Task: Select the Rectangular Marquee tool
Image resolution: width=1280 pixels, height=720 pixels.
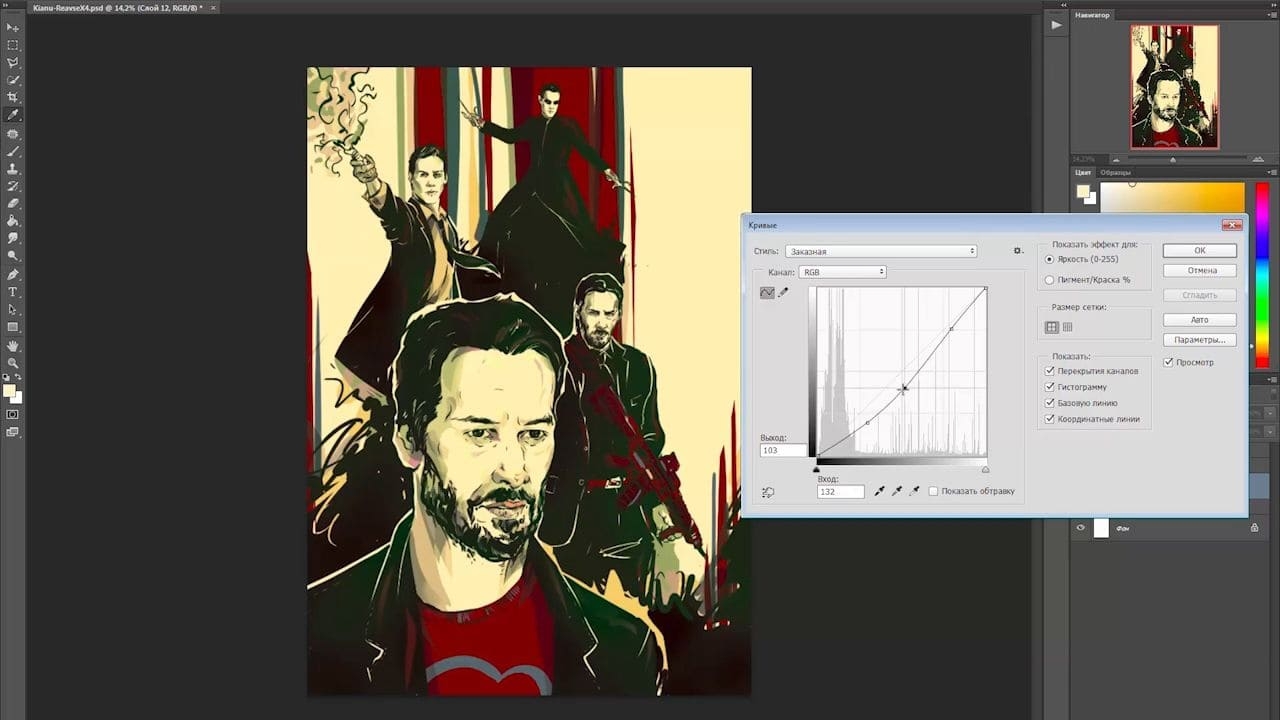Action: pos(13,45)
